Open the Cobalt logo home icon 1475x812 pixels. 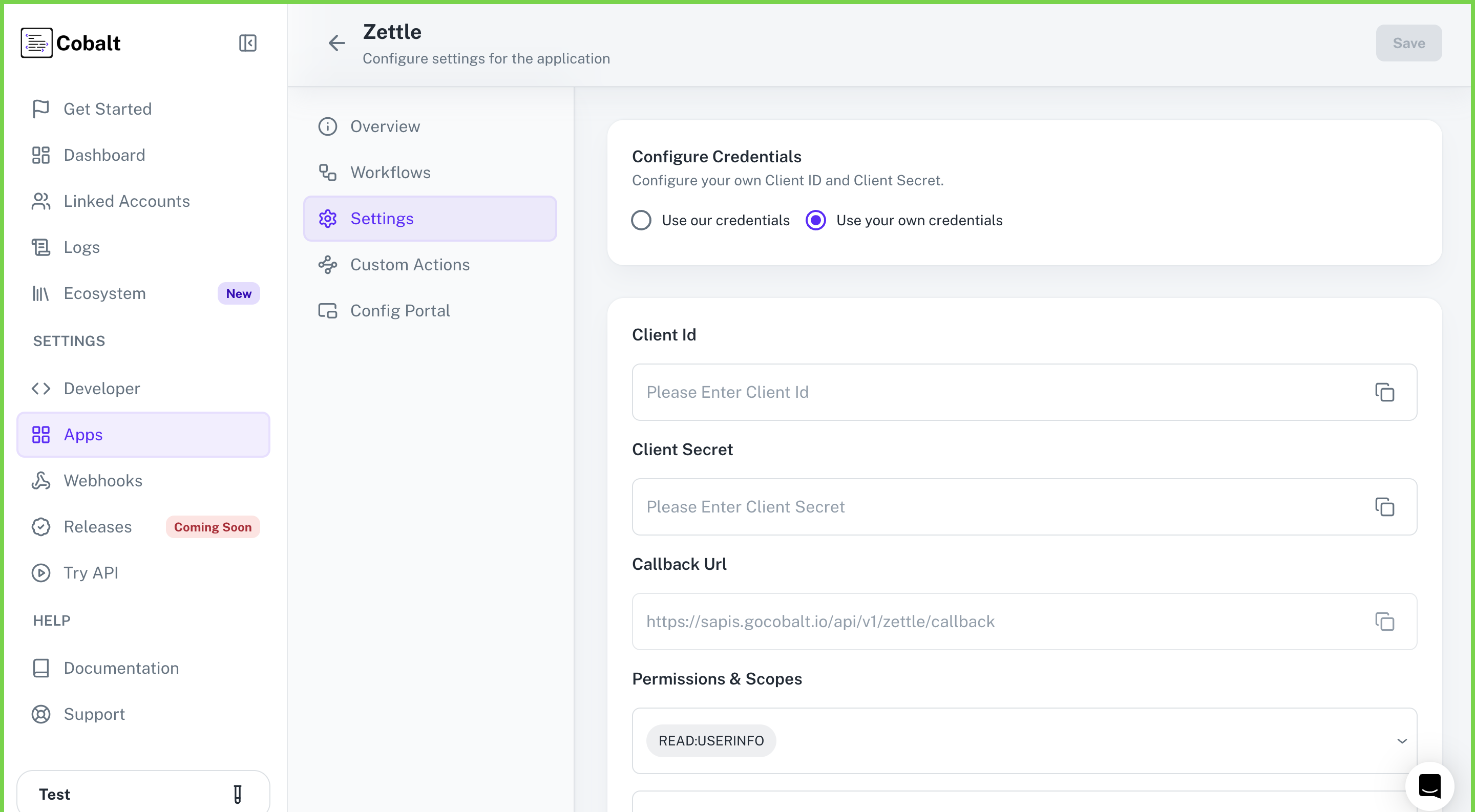click(x=36, y=42)
